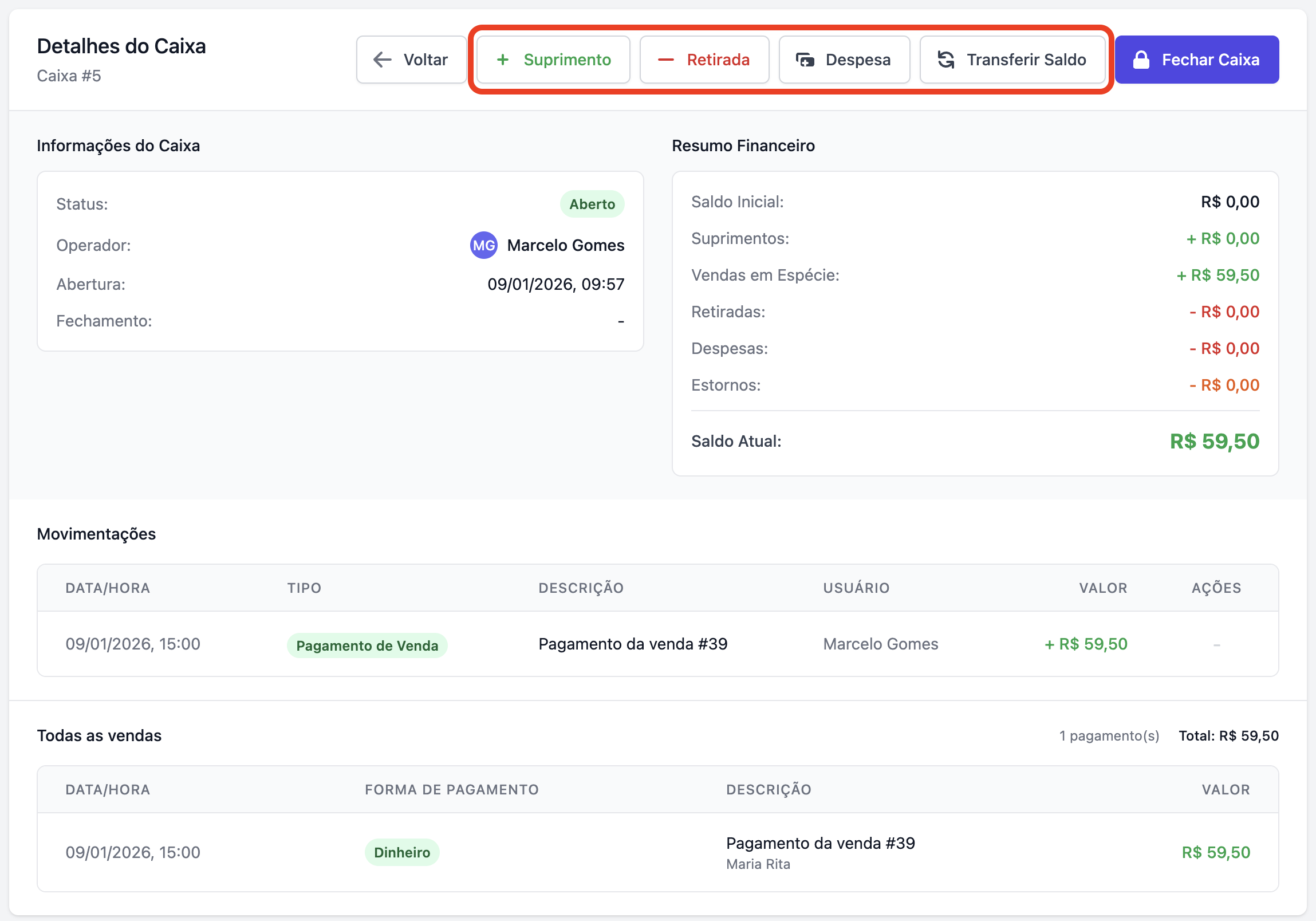Click the green plus icon for Suprimento

point(503,60)
